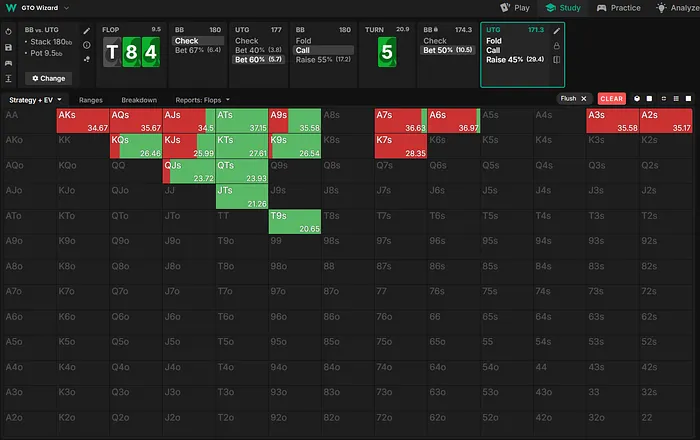The height and width of the screenshot is (440, 700).
Task: Click the pencil icon in the UTG action panel
Action: [x=557, y=31]
